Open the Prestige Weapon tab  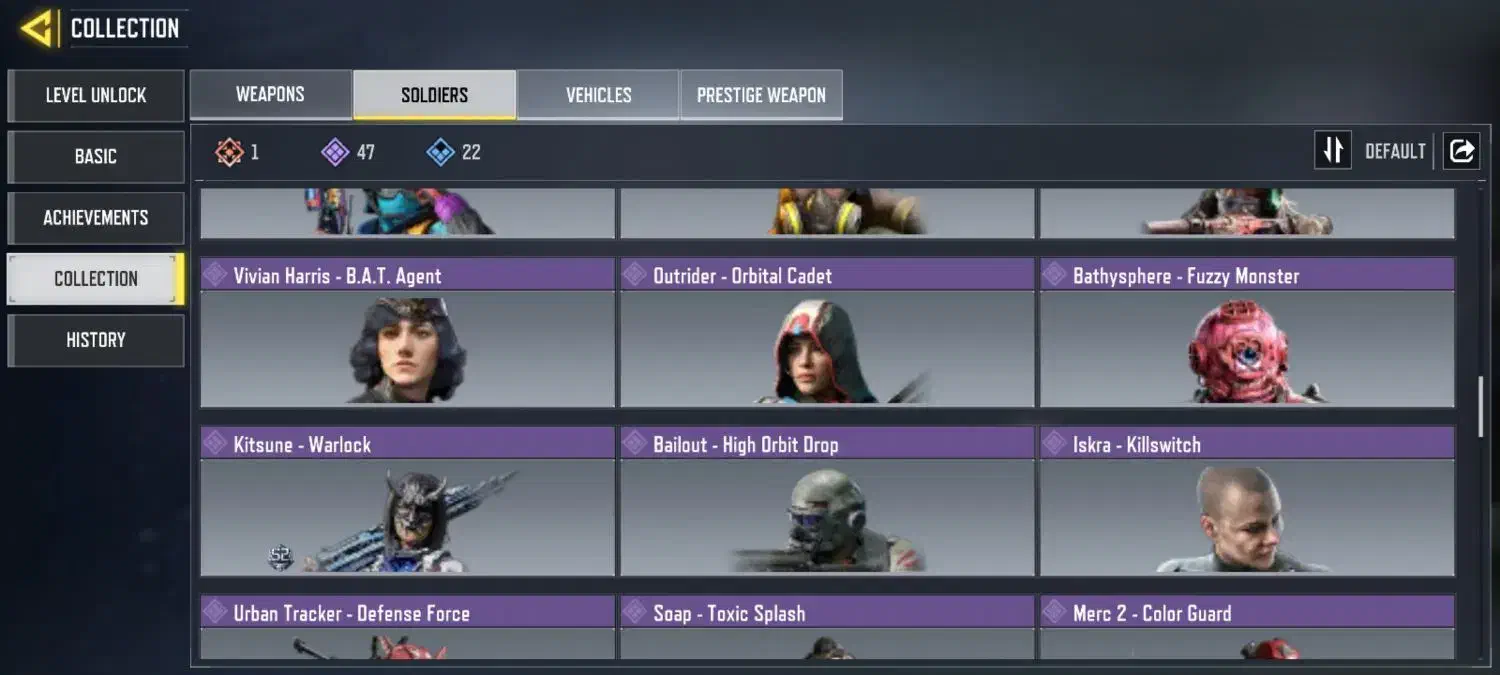pos(761,95)
